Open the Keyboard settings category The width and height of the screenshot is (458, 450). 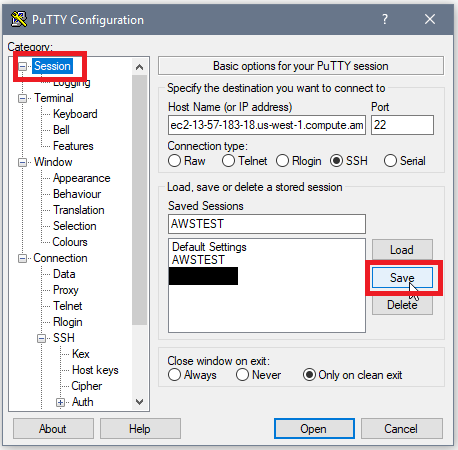(x=75, y=114)
